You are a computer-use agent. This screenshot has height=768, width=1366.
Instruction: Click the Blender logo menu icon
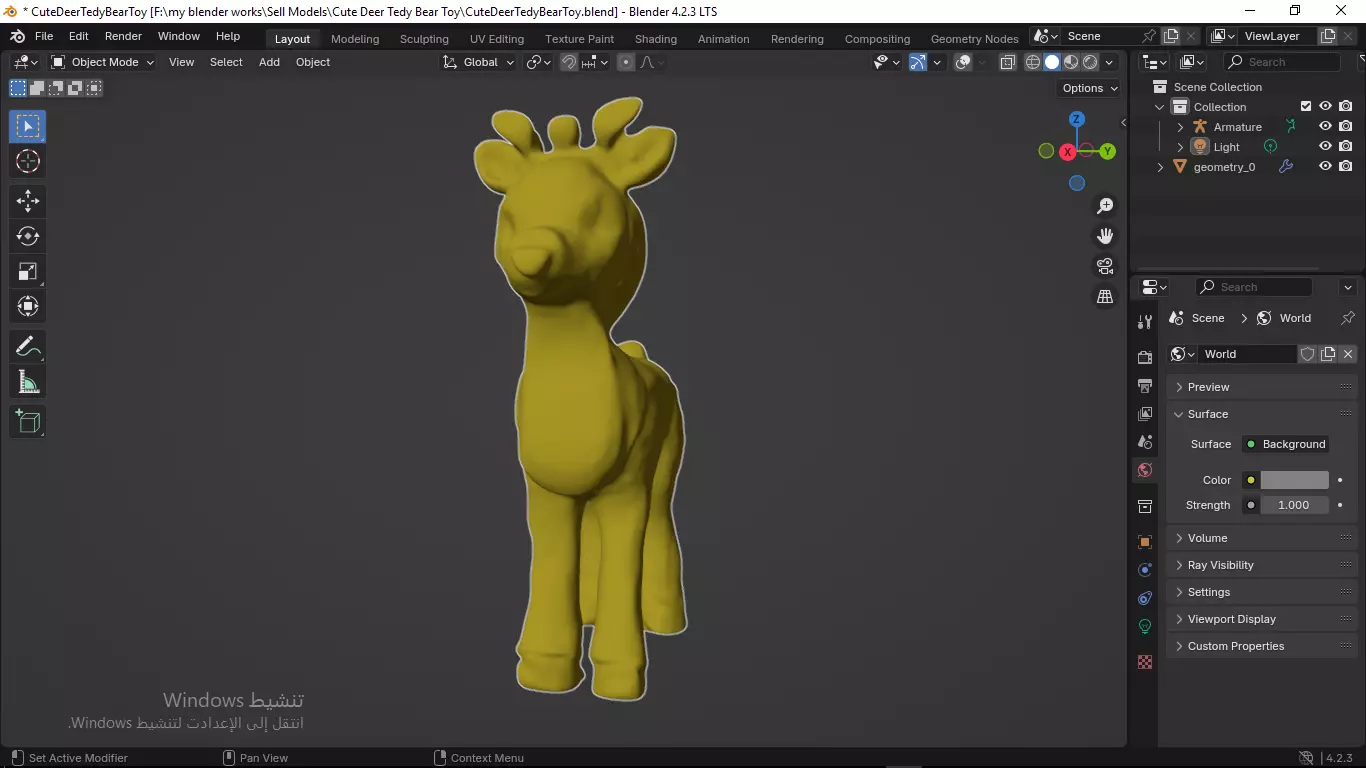tap(18, 36)
